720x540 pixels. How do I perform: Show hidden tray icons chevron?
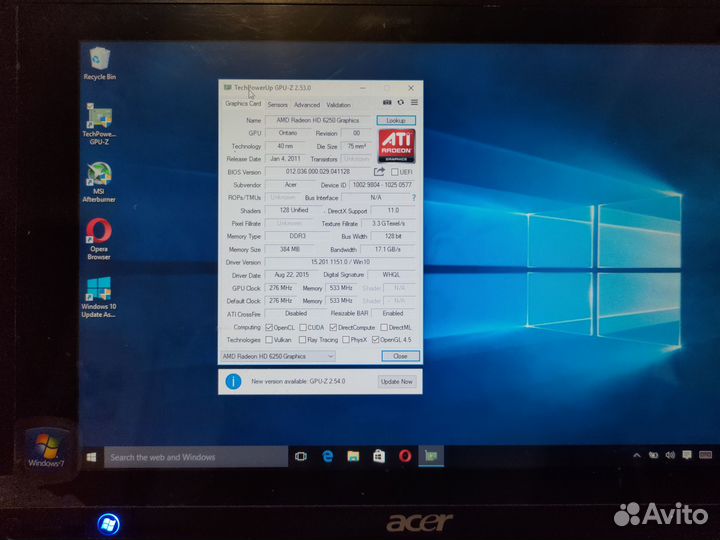pos(637,456)
